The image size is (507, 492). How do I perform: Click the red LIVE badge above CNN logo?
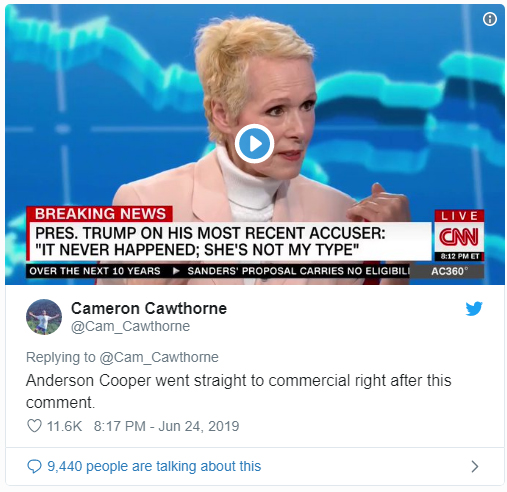459,216
